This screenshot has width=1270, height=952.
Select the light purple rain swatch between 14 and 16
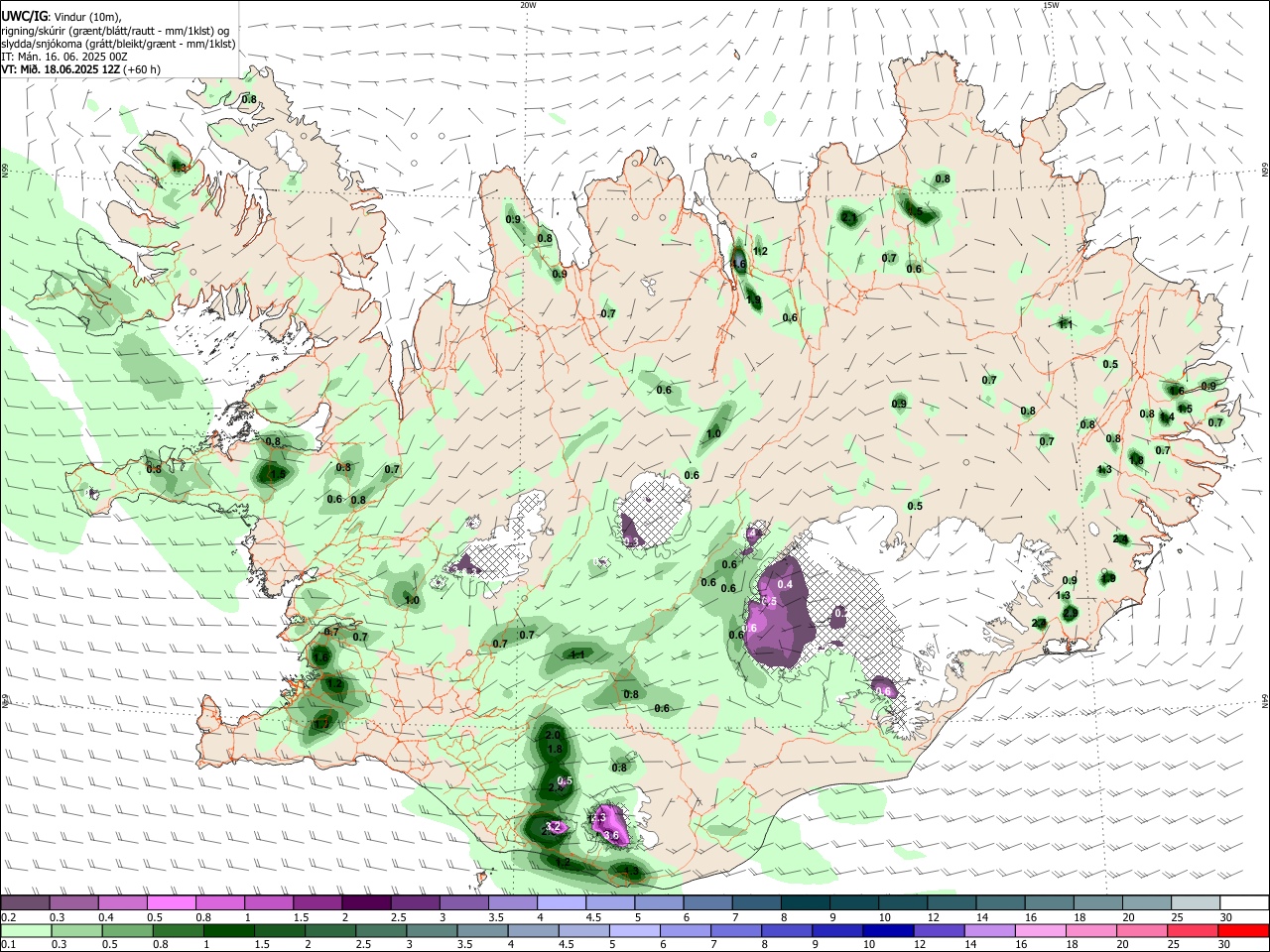click(x=989, y=930)
